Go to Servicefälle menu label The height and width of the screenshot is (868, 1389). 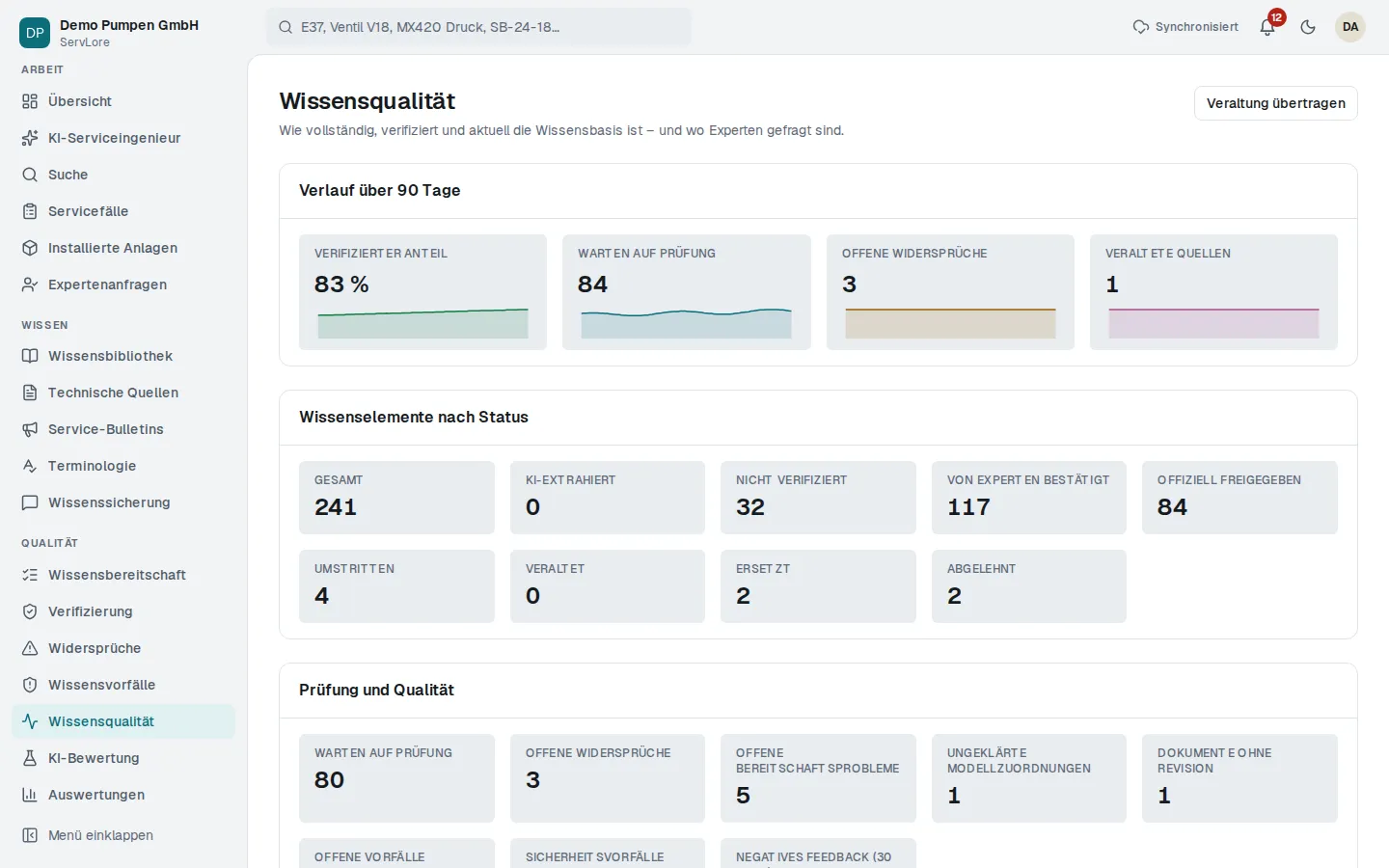click(x=89, y=211)
